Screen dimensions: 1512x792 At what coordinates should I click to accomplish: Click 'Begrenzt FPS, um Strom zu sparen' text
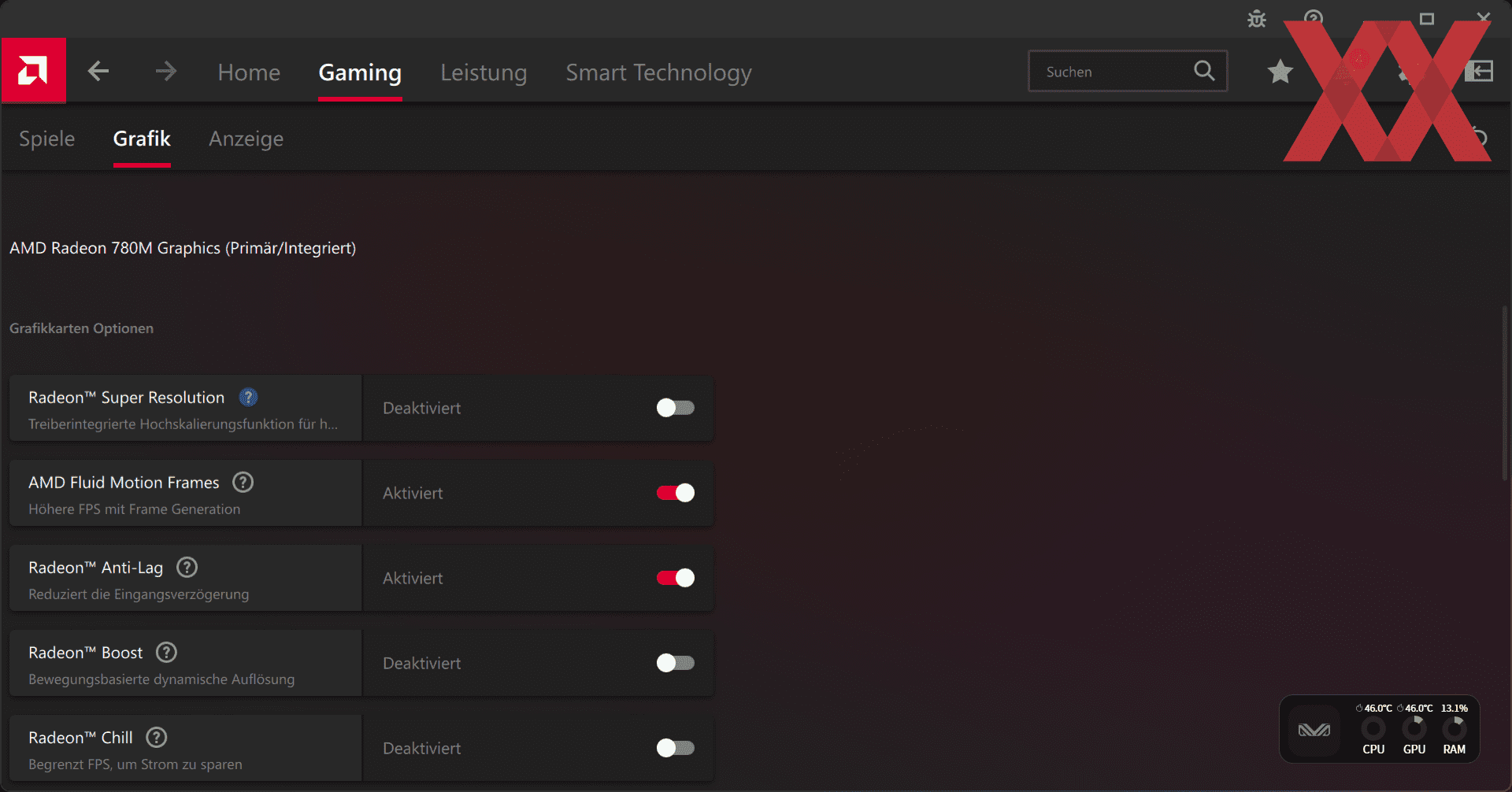point(135,764)
